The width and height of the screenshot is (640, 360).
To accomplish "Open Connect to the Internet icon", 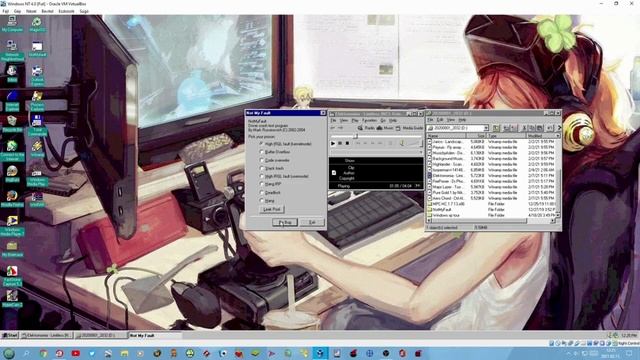I will pos(12,151).
